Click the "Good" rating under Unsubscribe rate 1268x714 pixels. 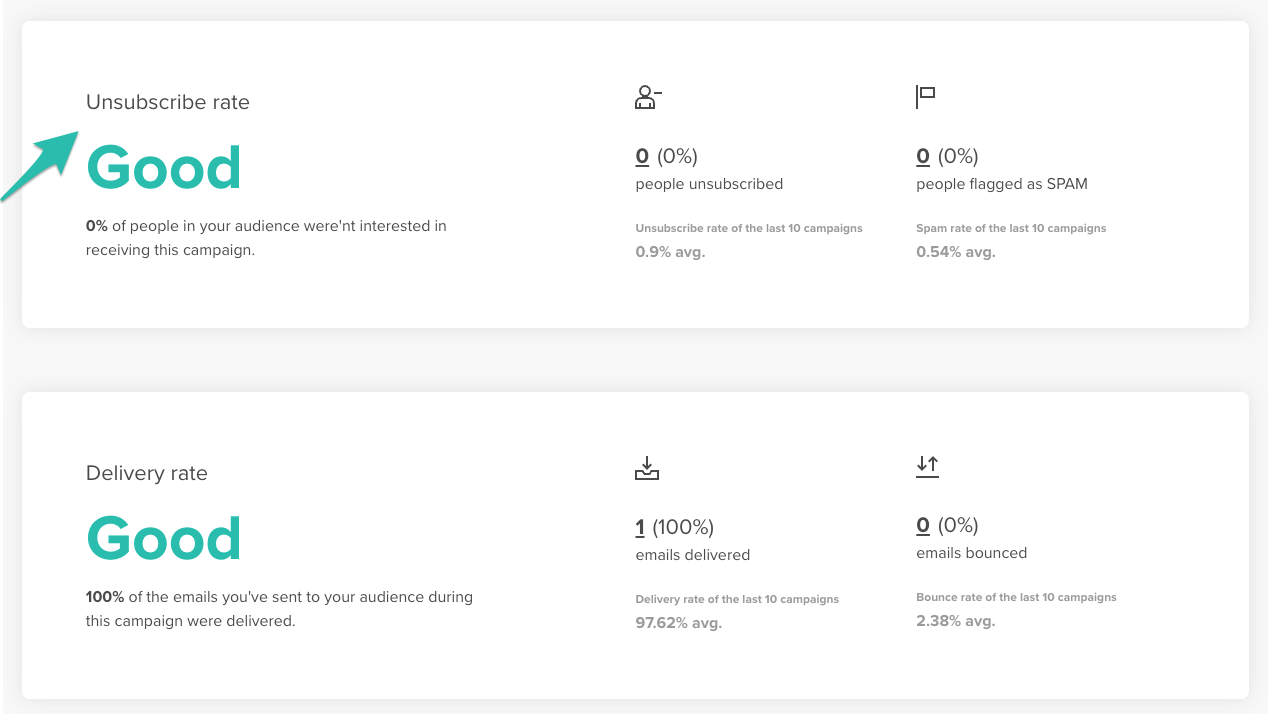[x=164, y=167]
